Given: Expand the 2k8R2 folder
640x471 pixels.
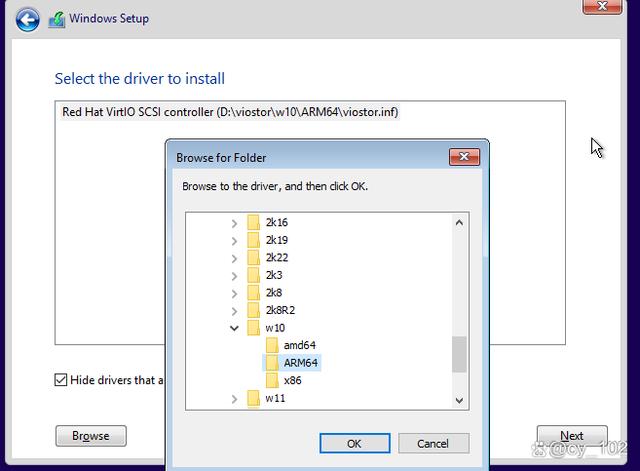Looking at the screenshot, I should pos(234,311).
